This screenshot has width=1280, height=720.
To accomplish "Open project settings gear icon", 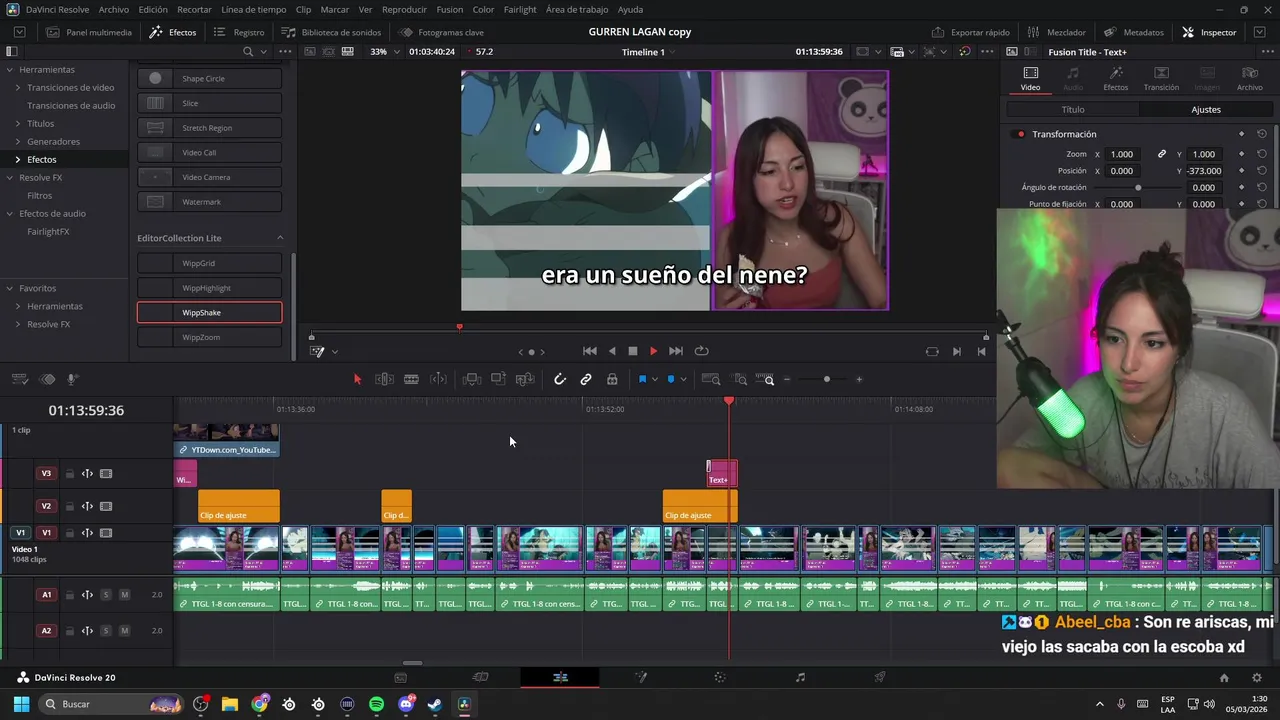I will click(1257, 677).
